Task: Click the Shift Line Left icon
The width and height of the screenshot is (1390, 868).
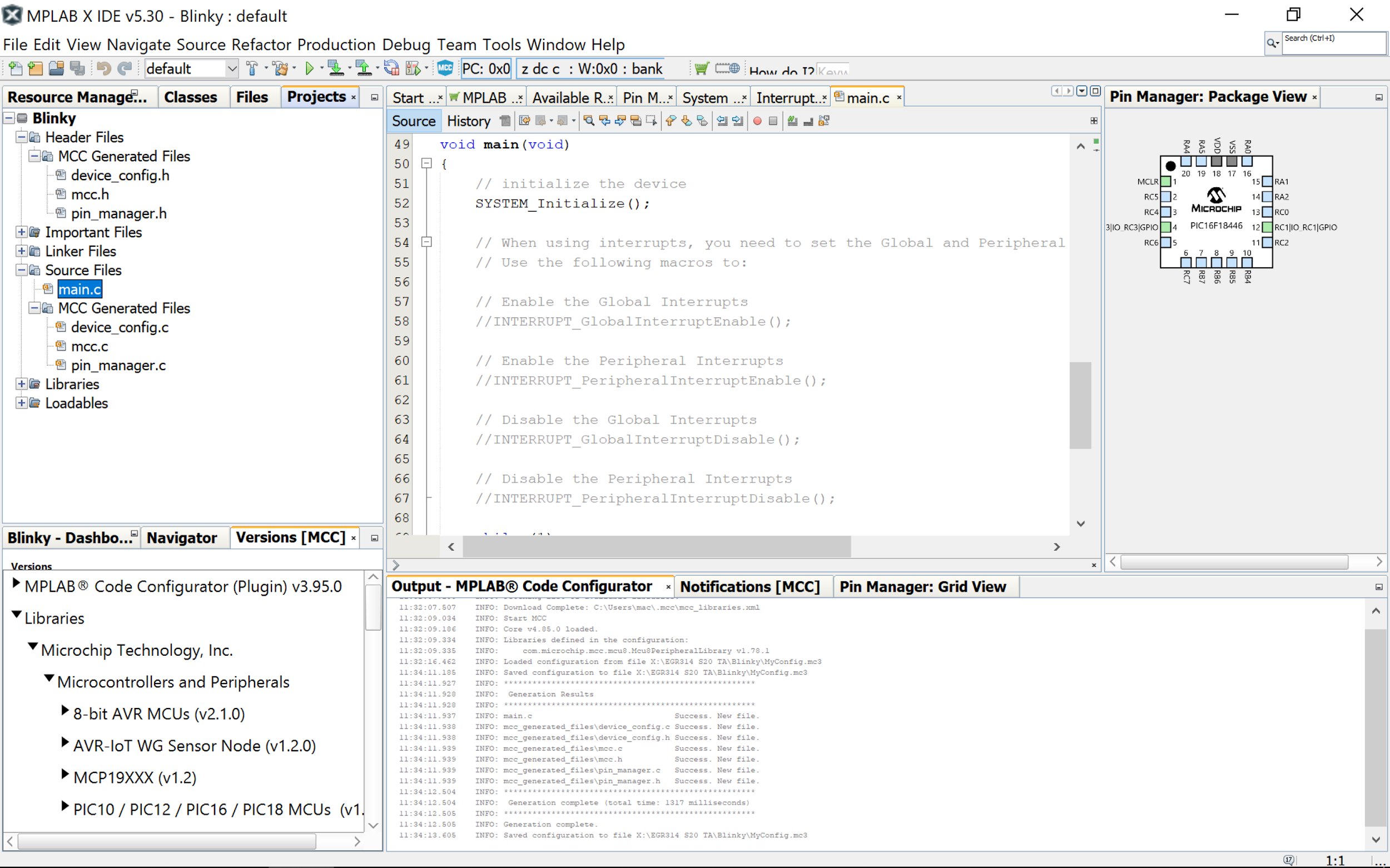Action: [x=722, y=121]
